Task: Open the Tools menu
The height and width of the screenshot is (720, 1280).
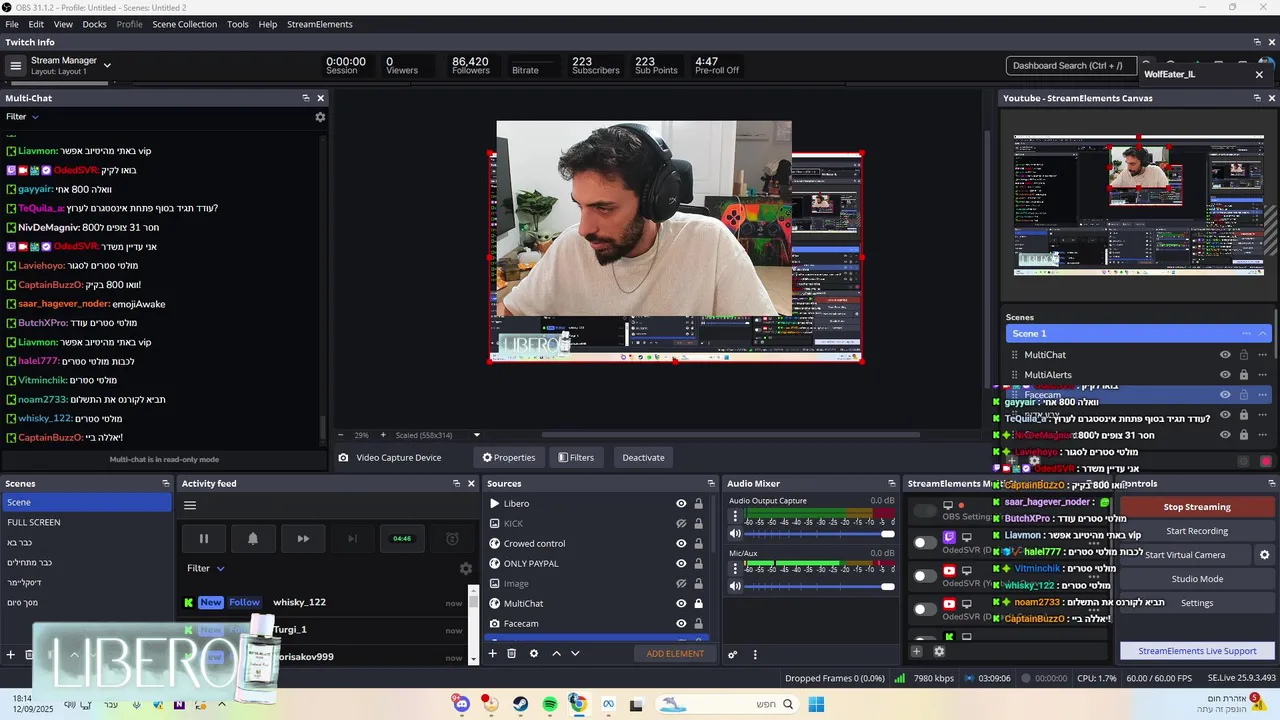Action: (238, 24)
